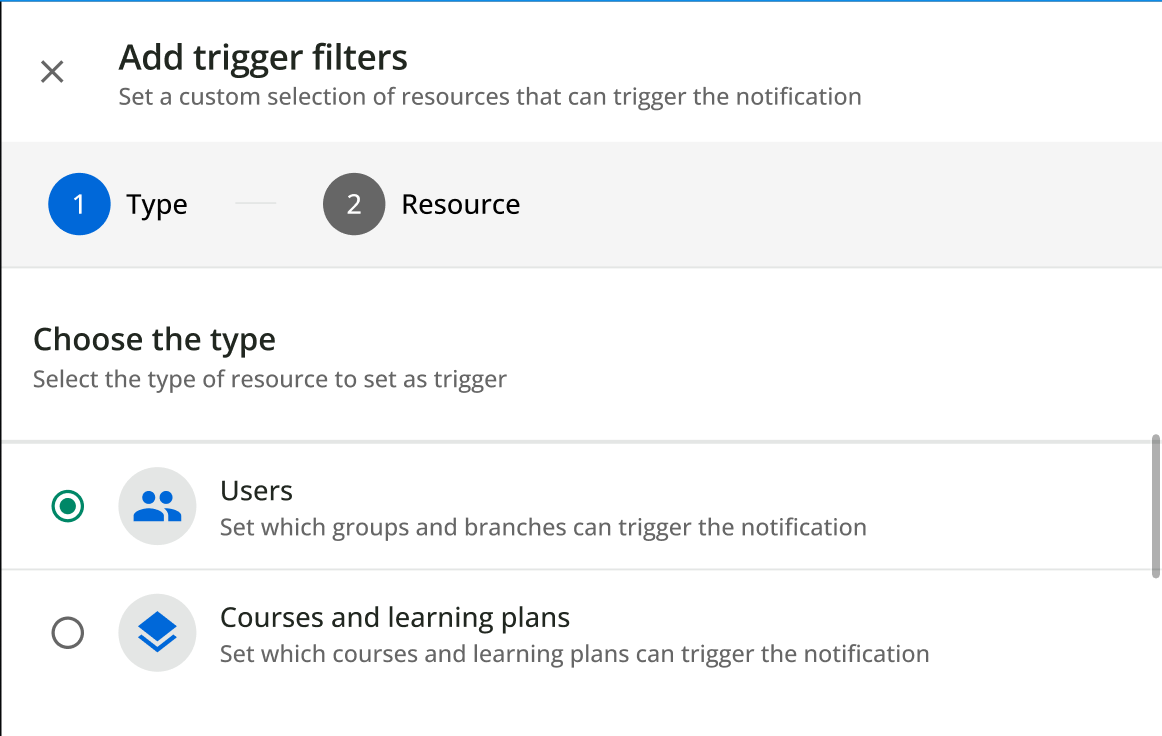Click the courses and learning plans description text

pos(574,654)
